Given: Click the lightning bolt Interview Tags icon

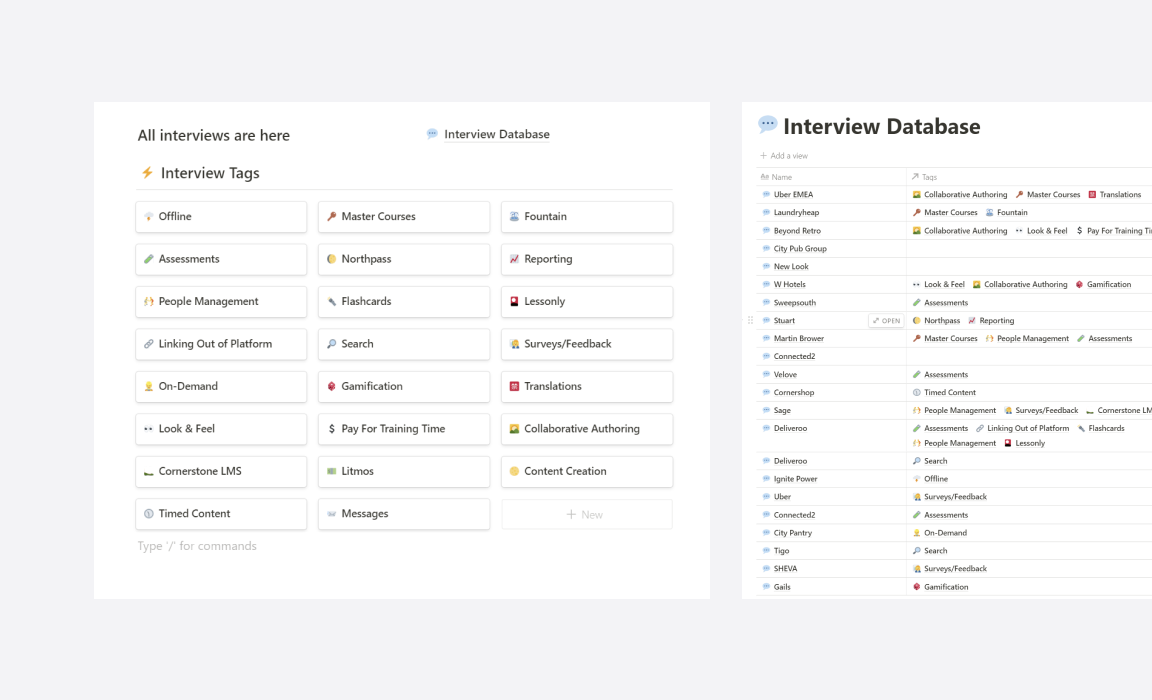Looking at the screenshot, I should pos(147,173).
